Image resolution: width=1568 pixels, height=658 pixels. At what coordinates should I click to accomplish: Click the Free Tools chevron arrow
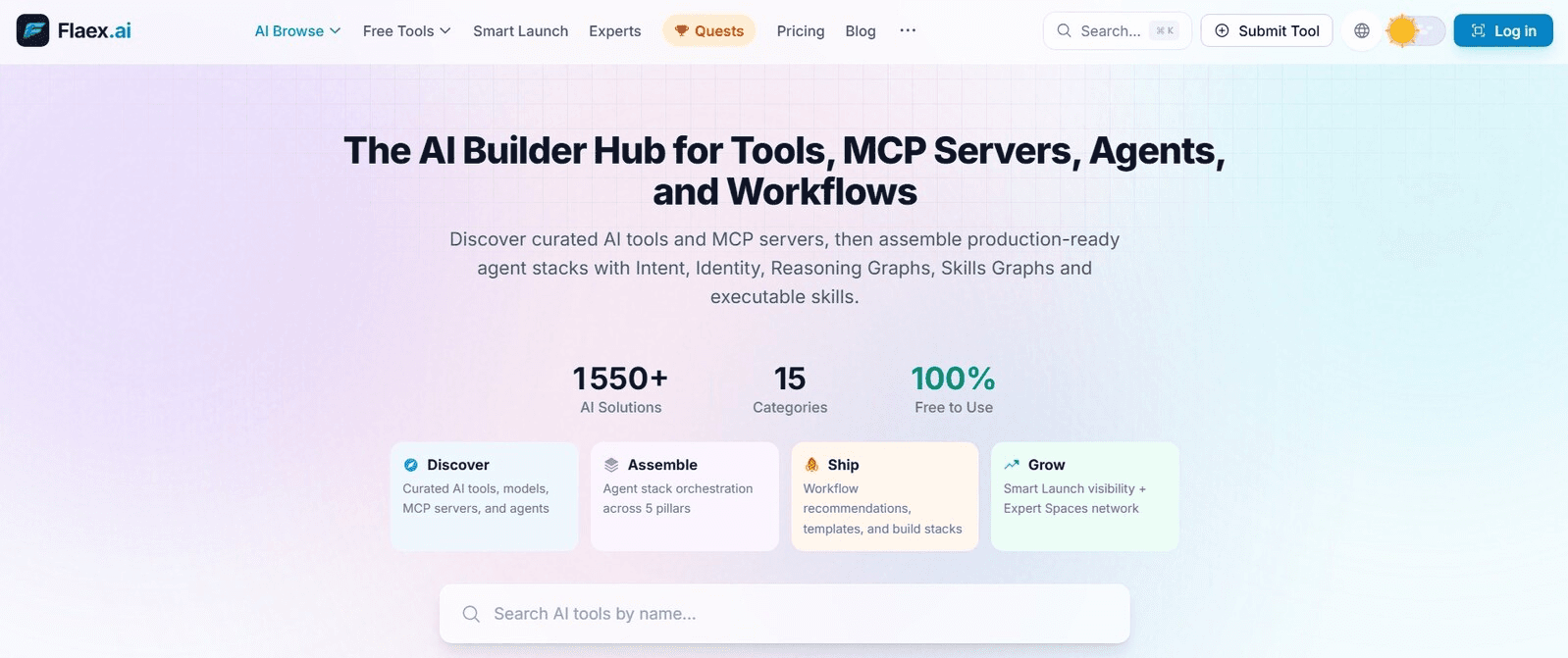[445, 30]
